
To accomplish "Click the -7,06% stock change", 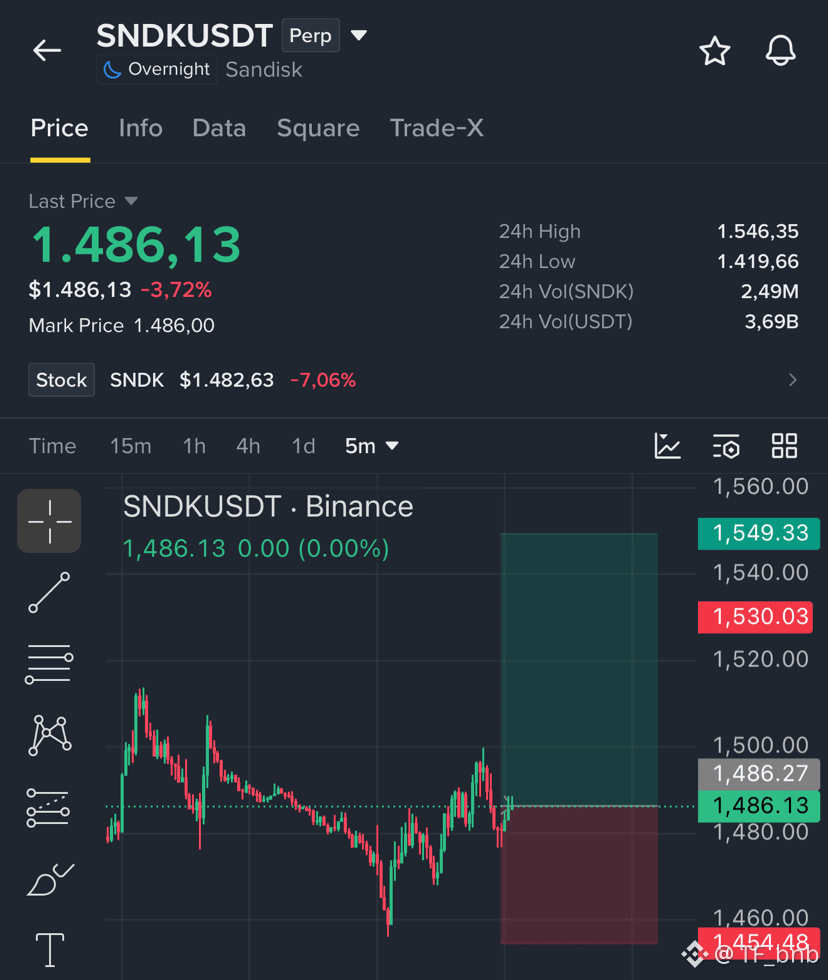I will pos(323,380).
